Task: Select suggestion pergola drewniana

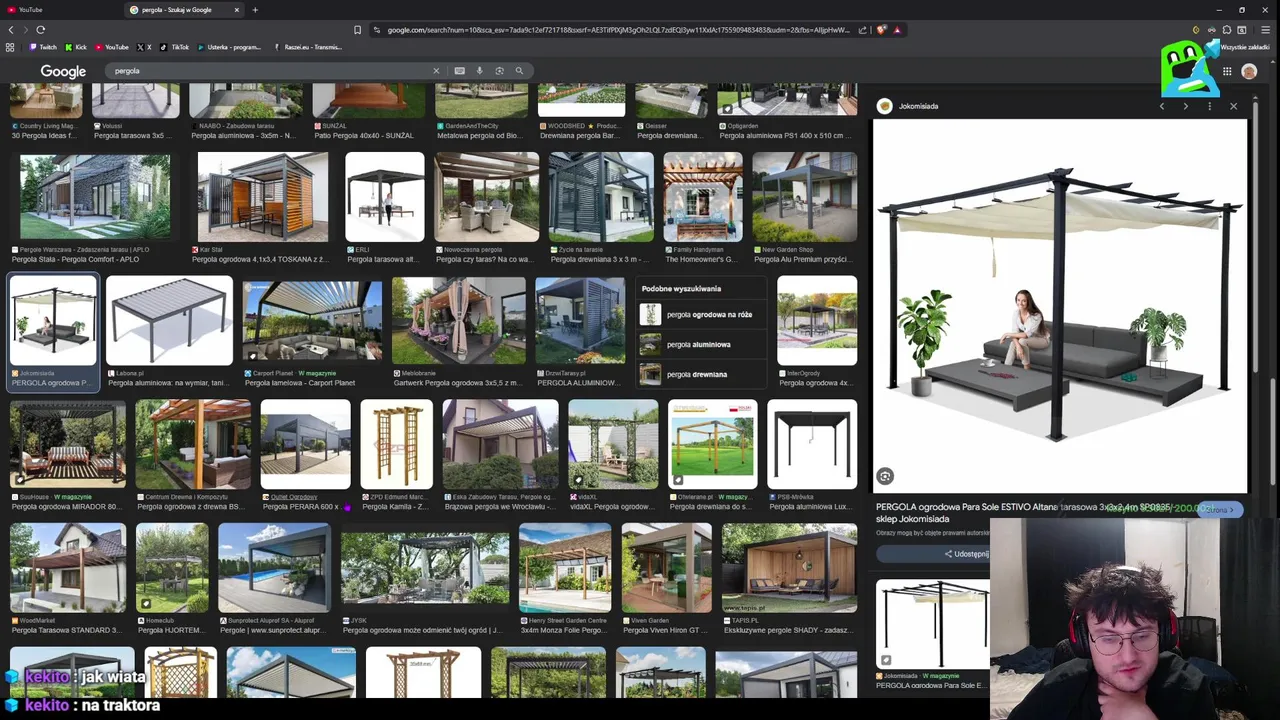Action: click(701, 374)
